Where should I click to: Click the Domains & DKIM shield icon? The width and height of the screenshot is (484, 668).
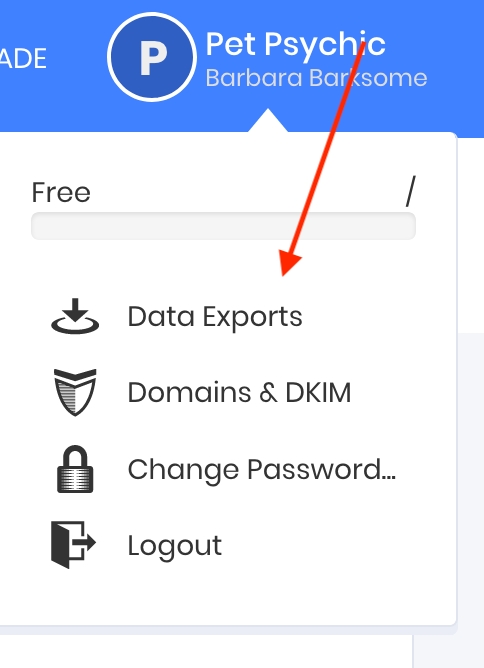coord(75,392)
